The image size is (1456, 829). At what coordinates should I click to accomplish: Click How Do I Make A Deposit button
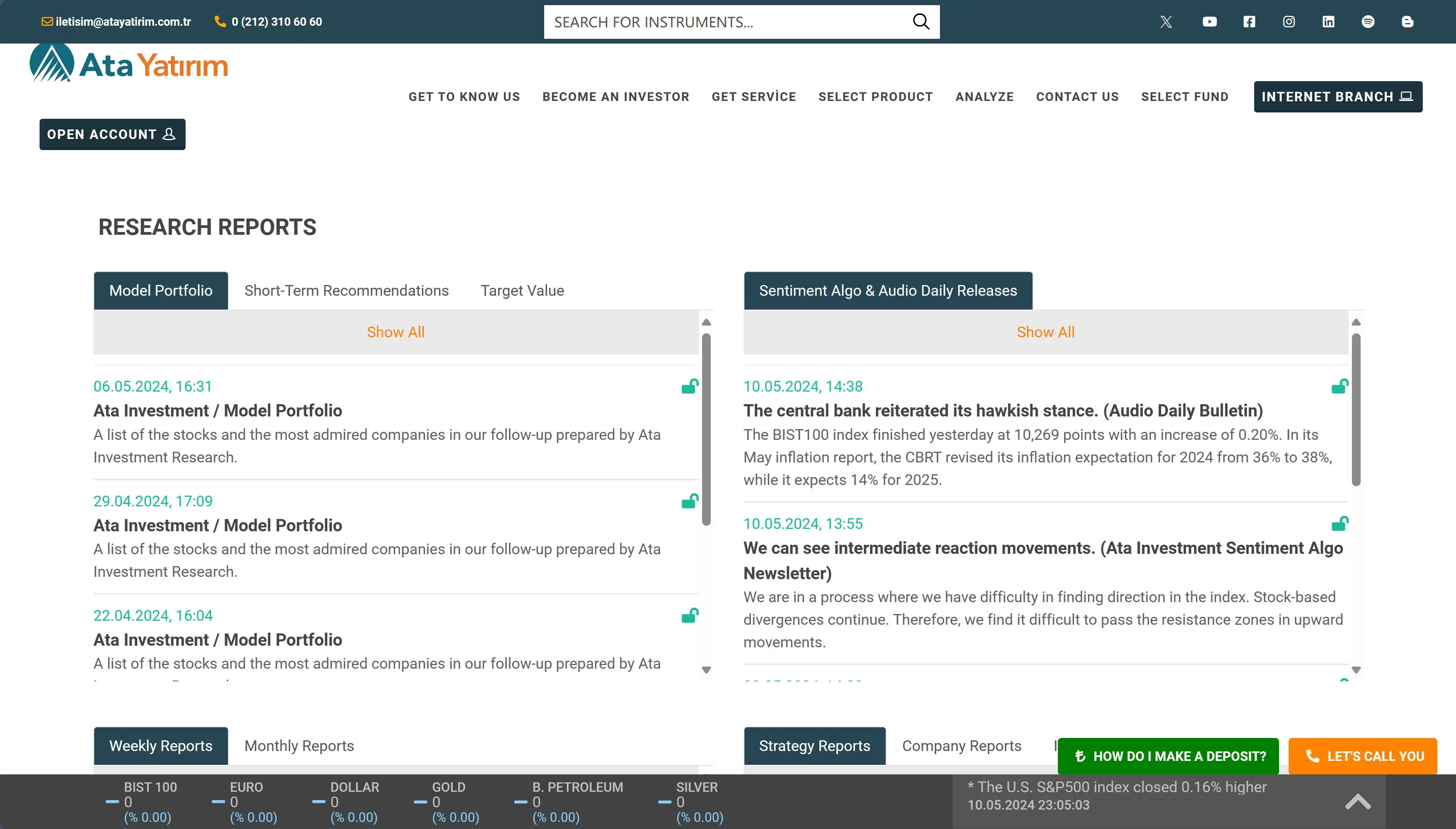coord(1168,756)
